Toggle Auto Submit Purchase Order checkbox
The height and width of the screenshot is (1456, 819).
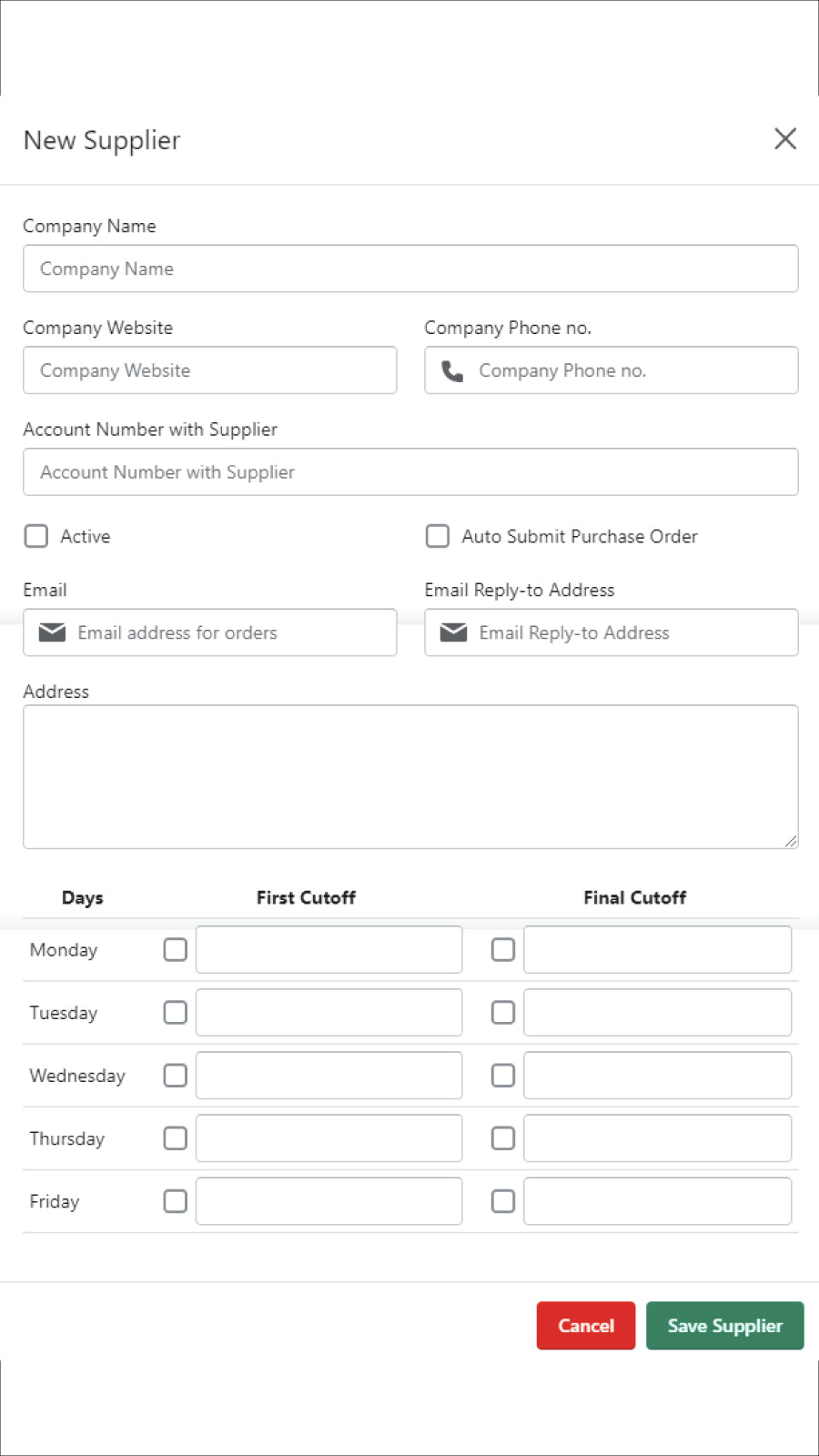438,536
